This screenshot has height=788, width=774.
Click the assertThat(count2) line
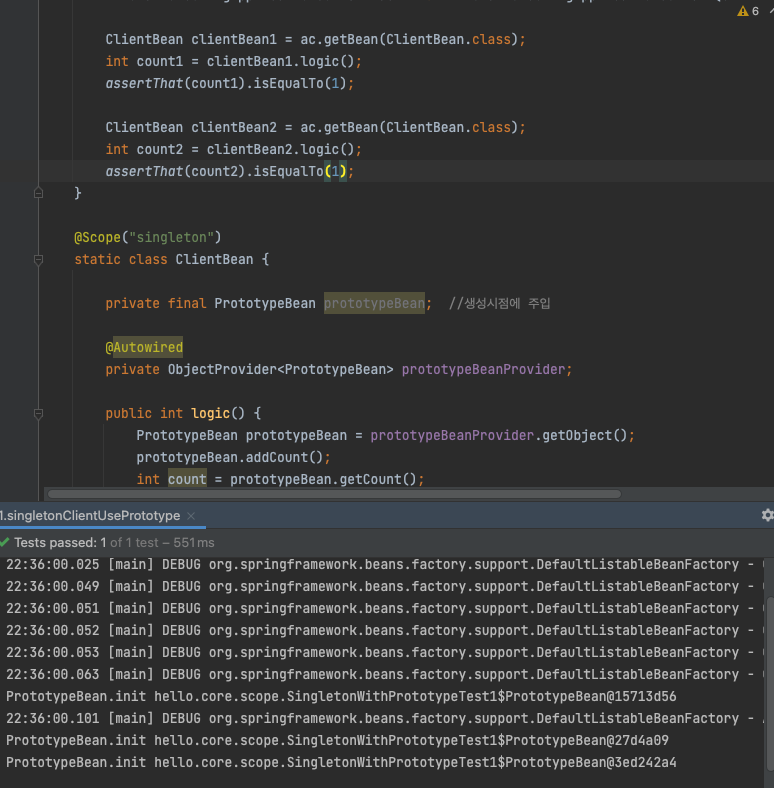[230, 171]
